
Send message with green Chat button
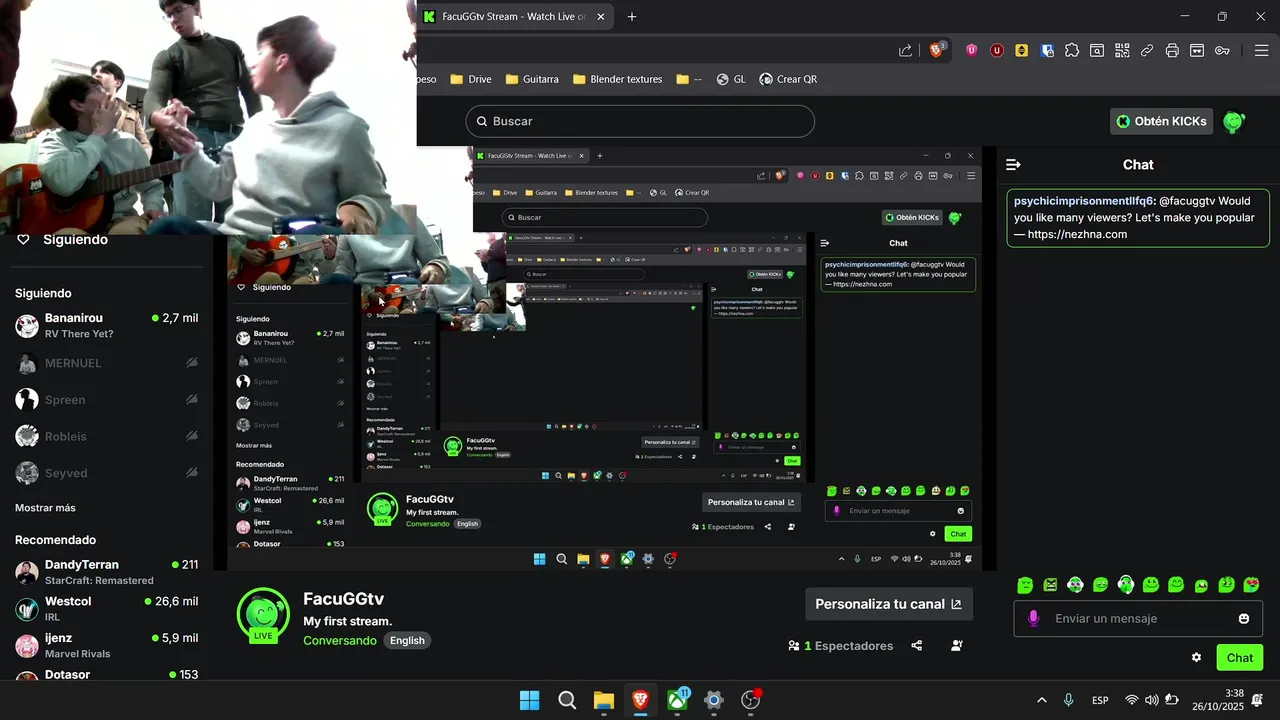click(1240, 657)
